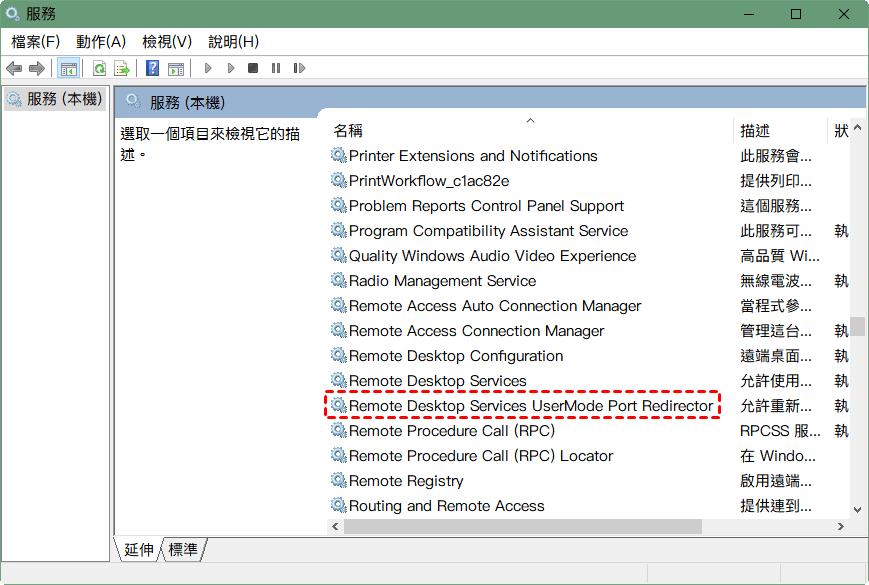Select Remote Access Connection Manager name
This screenshot has height=585, width=869.
click(476, 331)
